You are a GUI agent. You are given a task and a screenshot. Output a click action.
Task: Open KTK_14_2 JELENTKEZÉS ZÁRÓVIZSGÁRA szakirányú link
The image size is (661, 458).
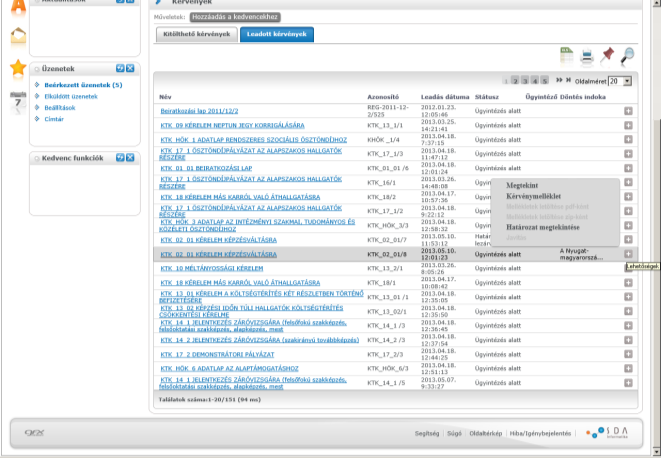260,340
